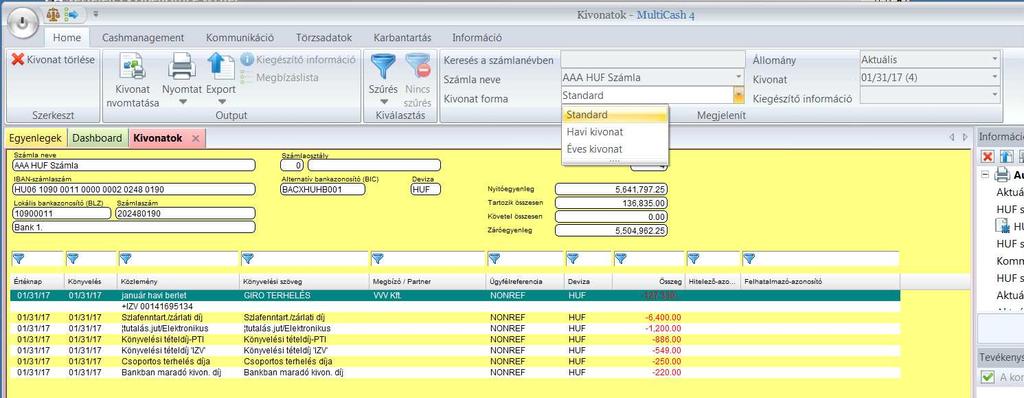Open filter above Felhatalmazó-azonosító column
This screenshot has width=1024, height=398.
pos(749,259)
